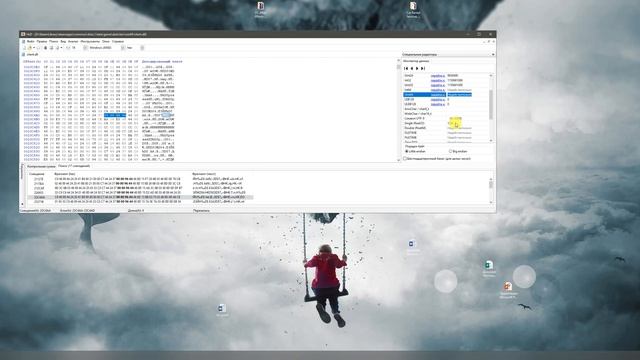Viewport: 640px width, 360px height.
Task: Open the Файл menu
Action: 30,42
